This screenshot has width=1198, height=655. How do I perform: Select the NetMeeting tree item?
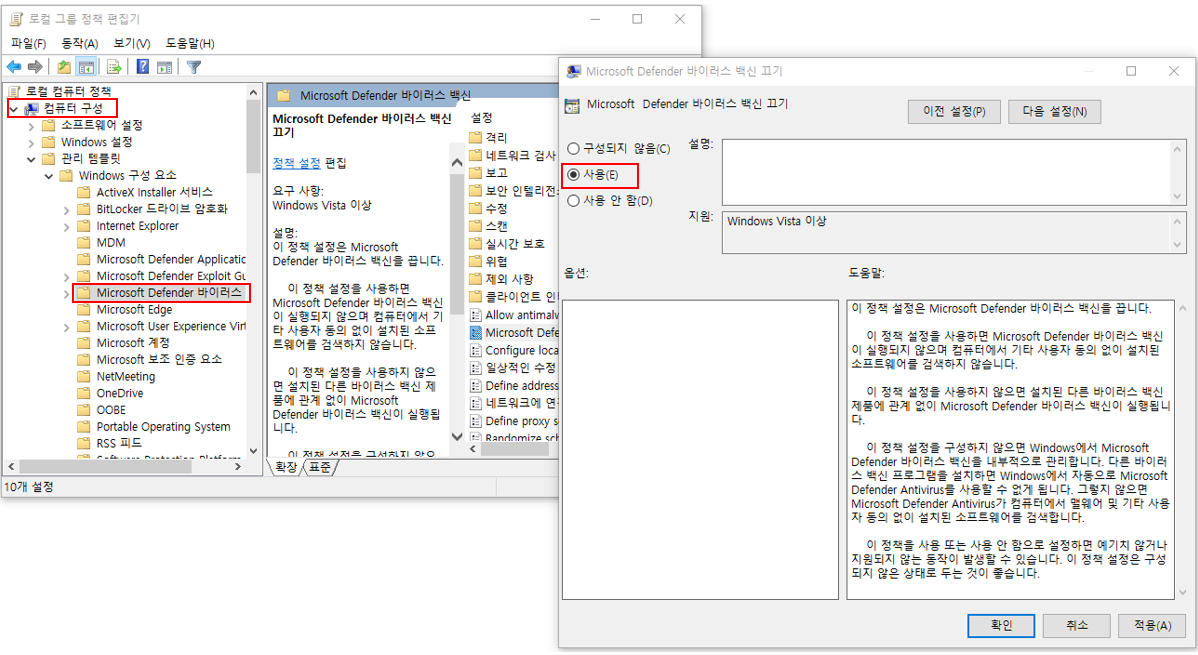pyautogui.click(x=125, y=376)
